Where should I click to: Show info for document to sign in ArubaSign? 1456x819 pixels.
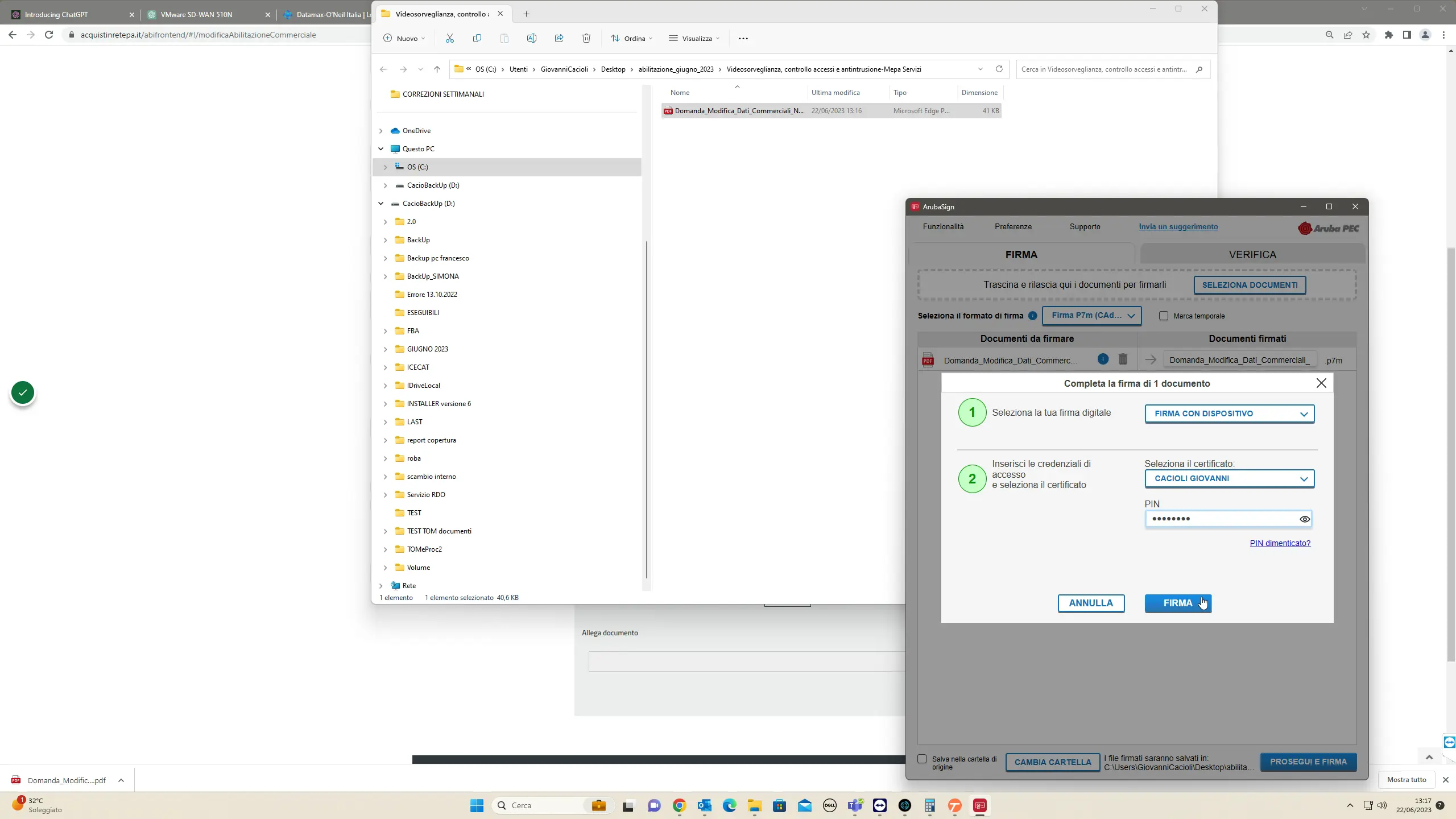[1103, 359]
